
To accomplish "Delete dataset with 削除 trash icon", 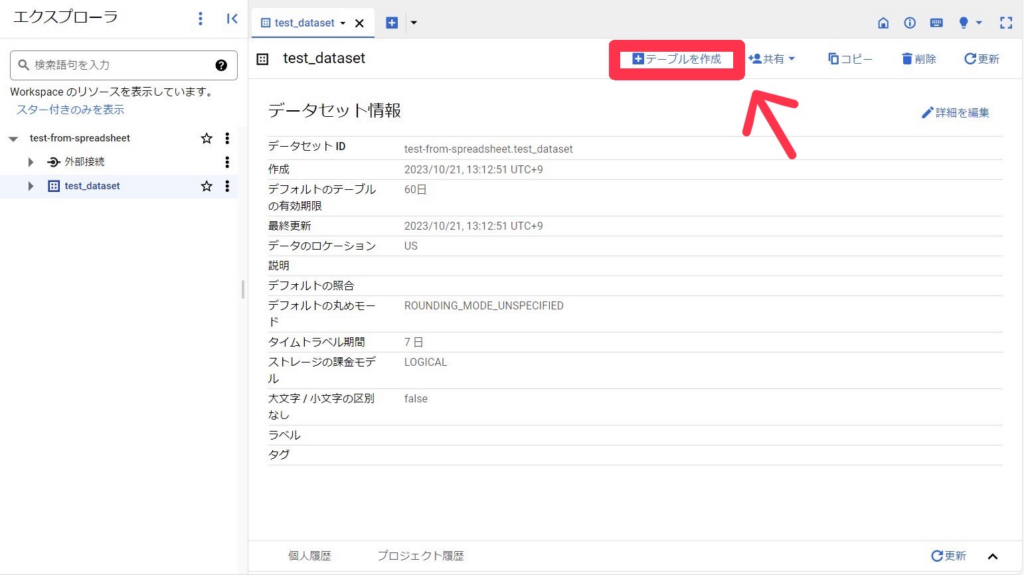I will 918,59.
